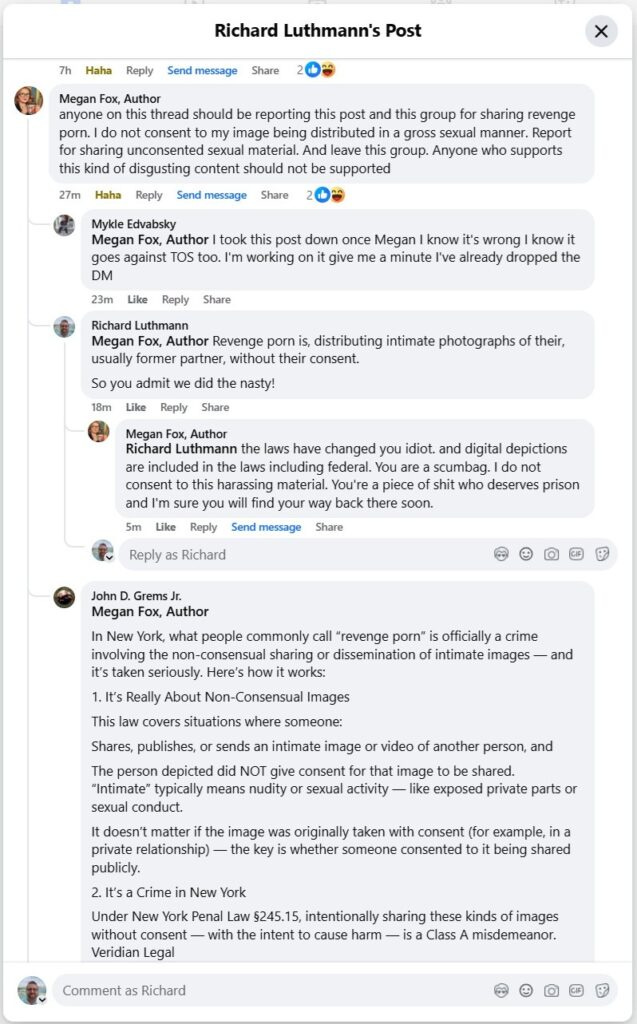Attach a photo to your reply
This screenshot has width=637, height=1024.
[551, 554]
